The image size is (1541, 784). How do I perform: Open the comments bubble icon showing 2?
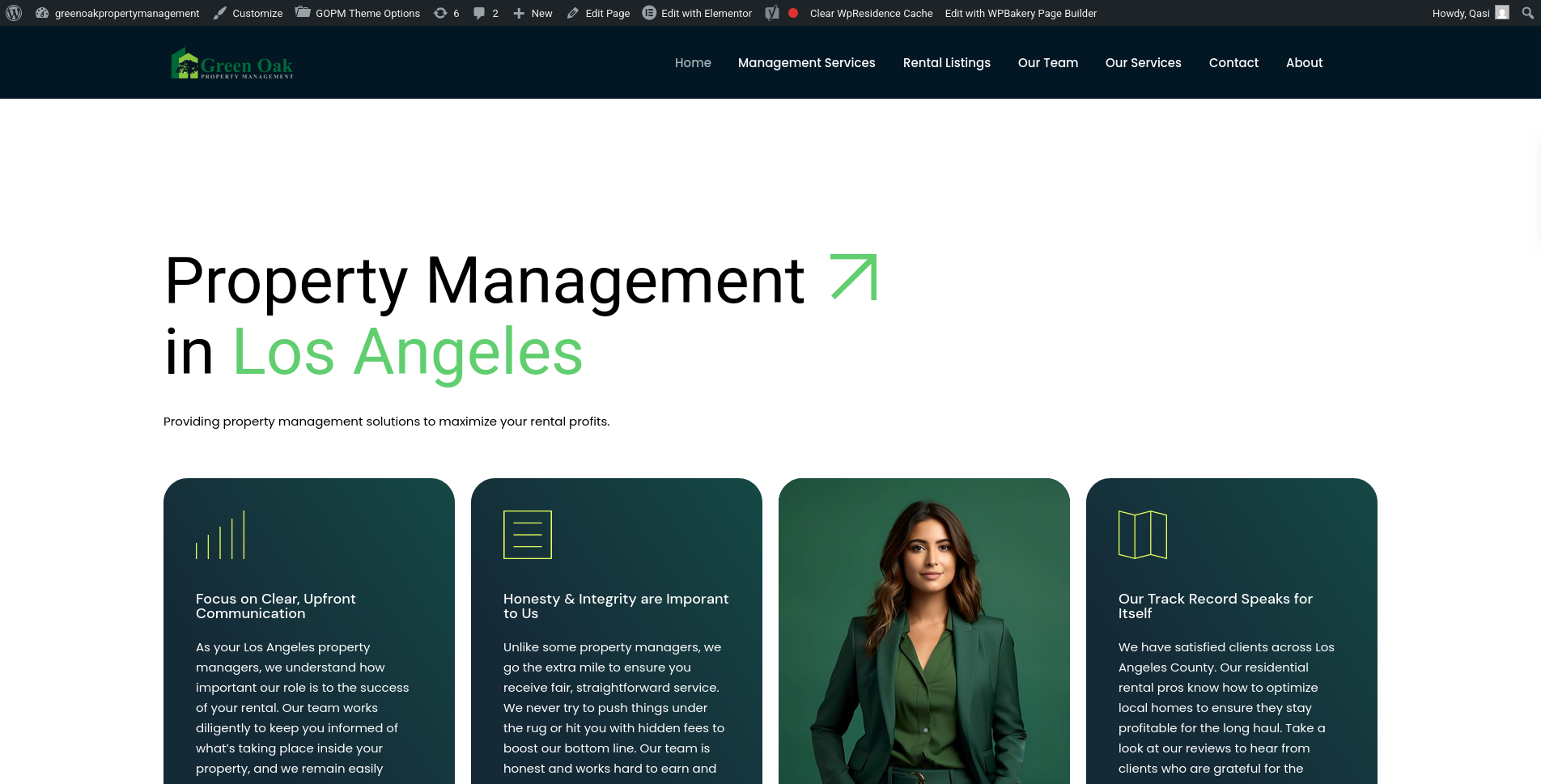[x=486, y=13]
